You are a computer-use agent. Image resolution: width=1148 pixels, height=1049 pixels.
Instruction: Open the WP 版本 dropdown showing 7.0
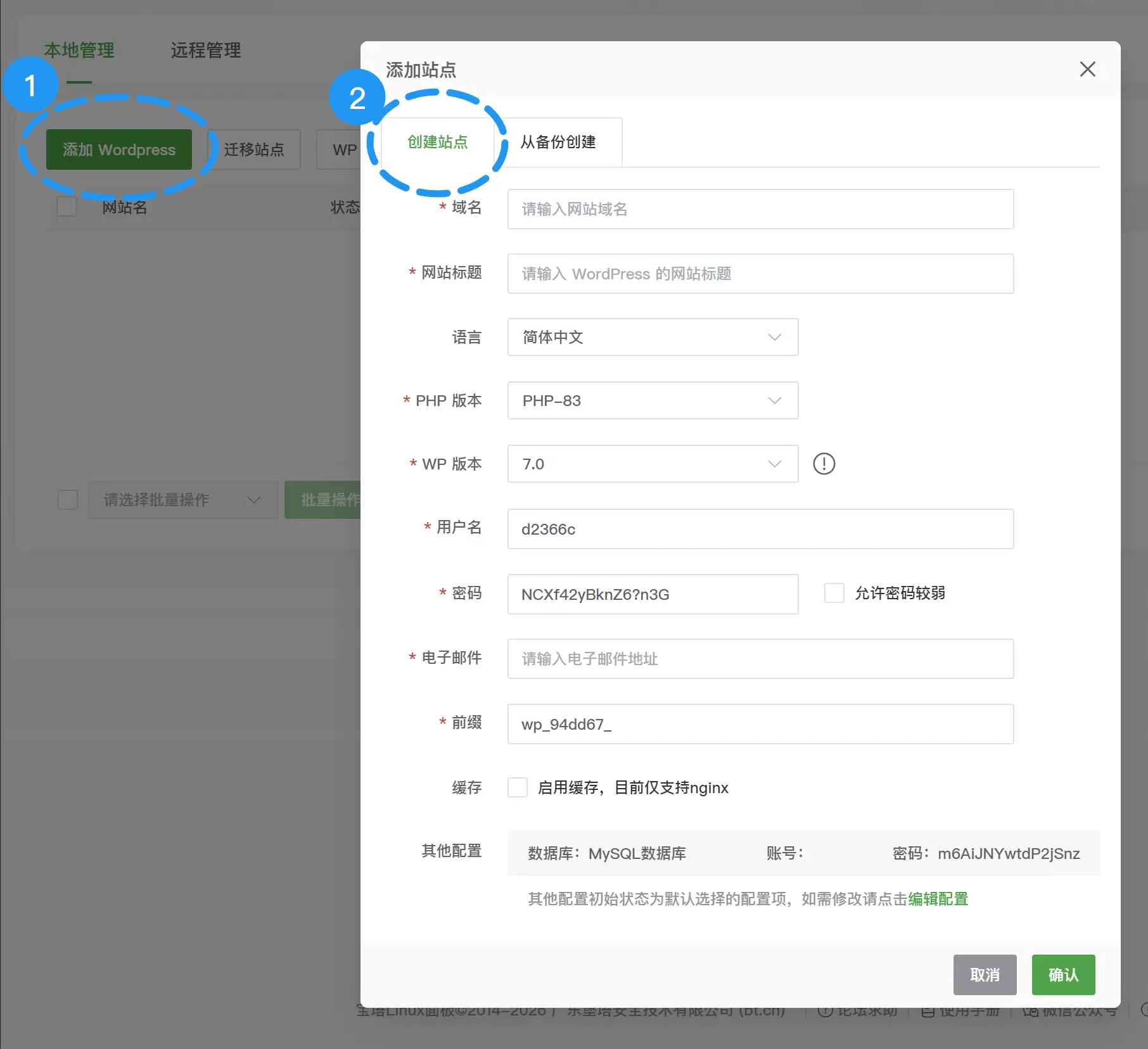tap(653, 464)
